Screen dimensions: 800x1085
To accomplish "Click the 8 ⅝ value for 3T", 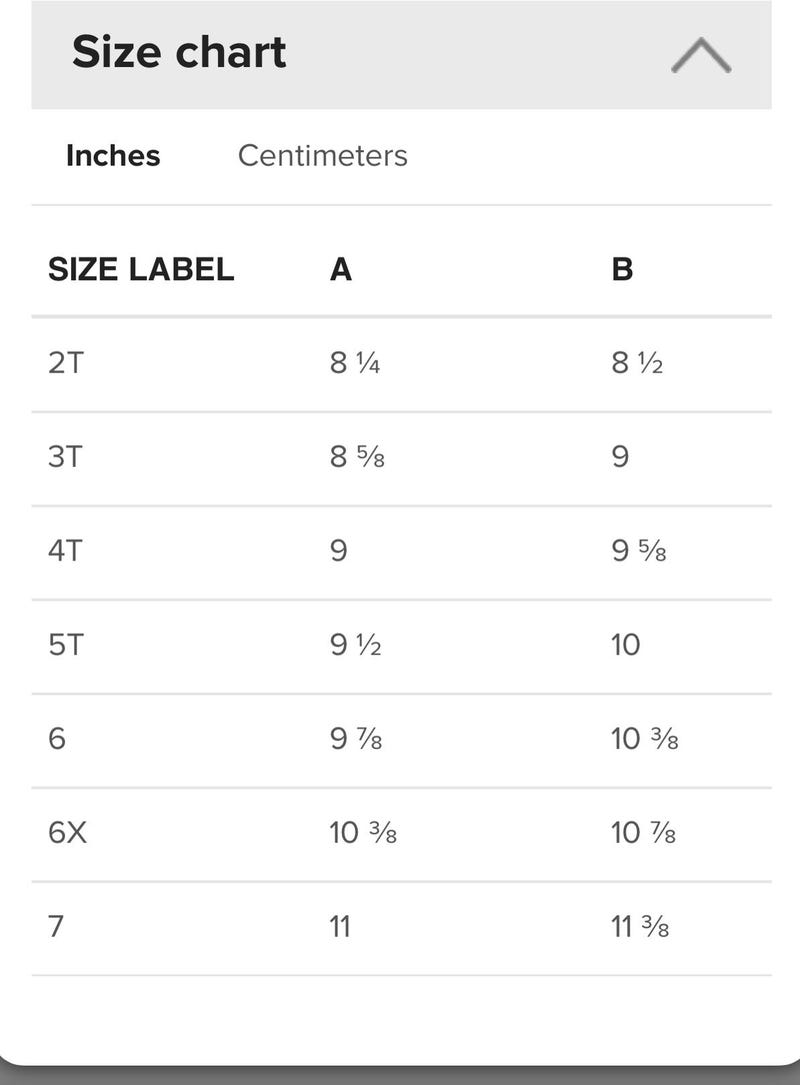I will (357, 457).
